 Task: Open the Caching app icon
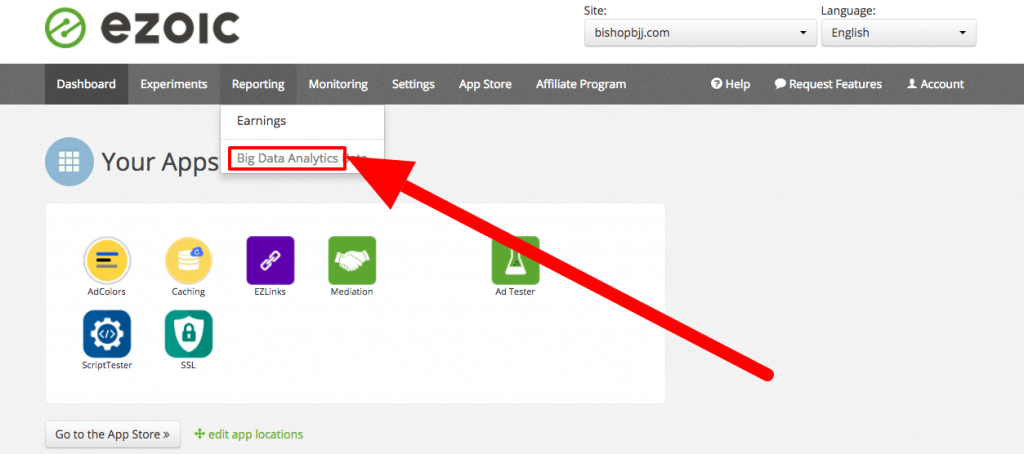(188, 260)
